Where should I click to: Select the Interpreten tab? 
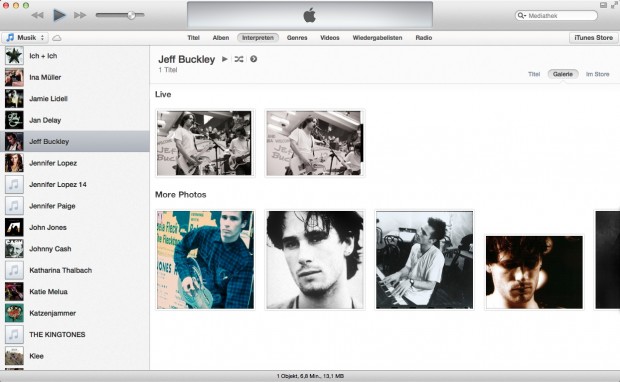258,38
